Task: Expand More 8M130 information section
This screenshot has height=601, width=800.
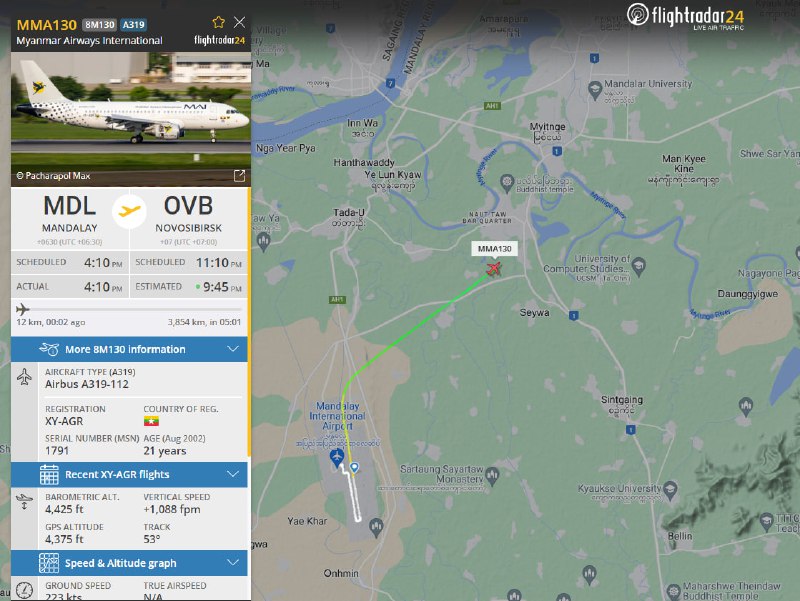Action: (x=130, y=349)
